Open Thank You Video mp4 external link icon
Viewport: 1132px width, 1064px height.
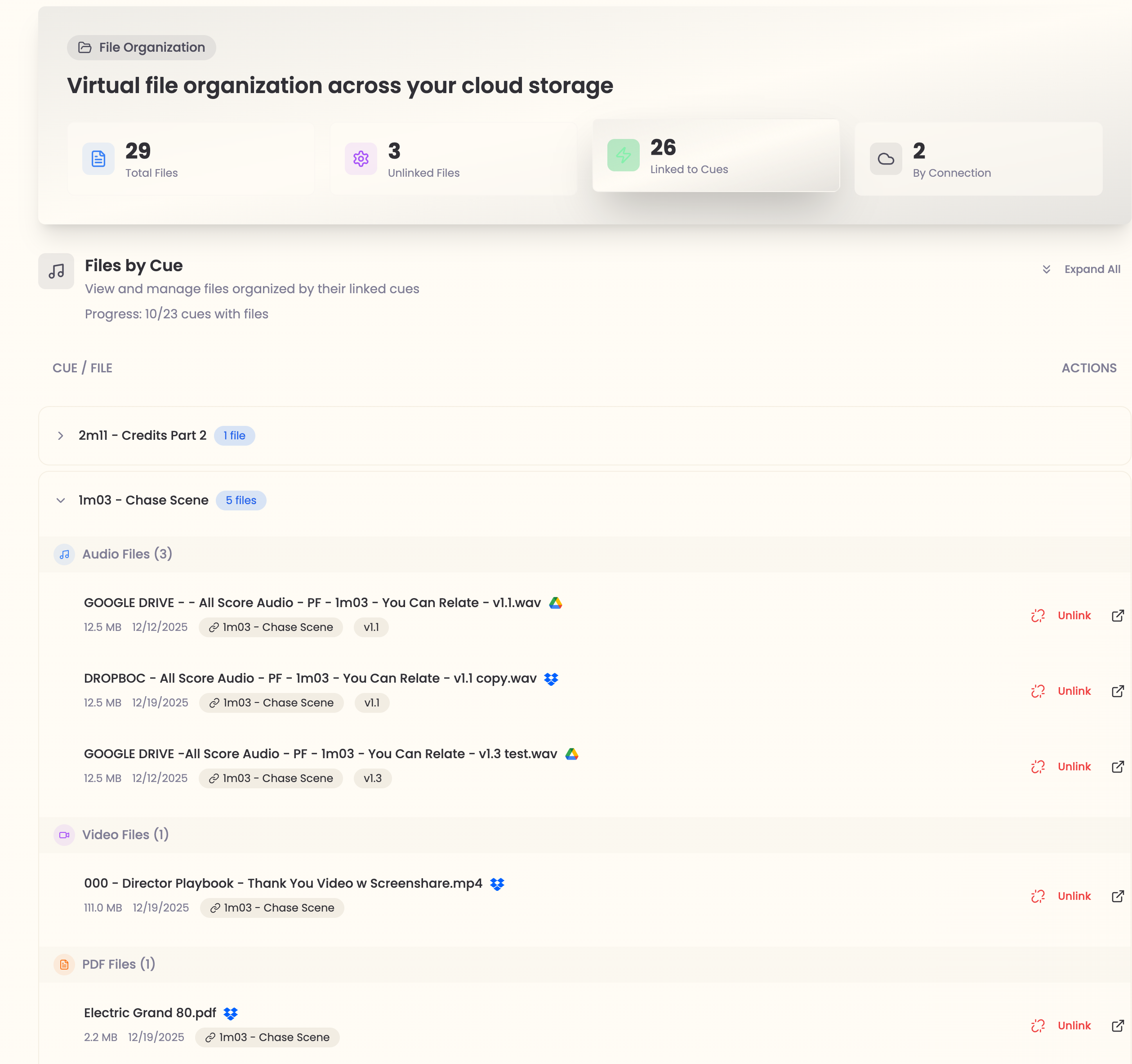click(x=1118, y=896)
